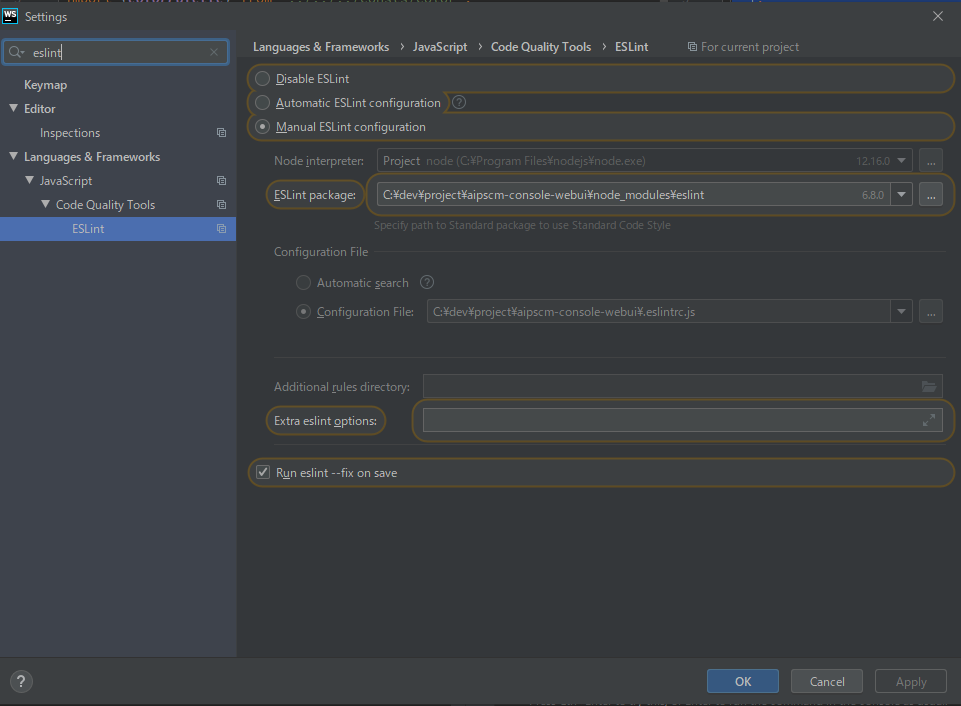Choose Automatic search for configuration file
The height and width of the screenshot is (706, 961).
click(303, 282)
